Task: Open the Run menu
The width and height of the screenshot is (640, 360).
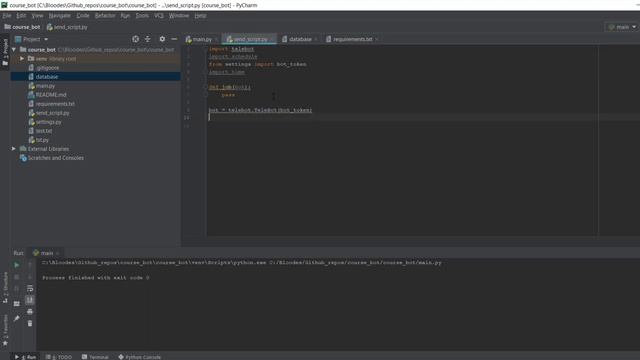Action: coord(125,16)
